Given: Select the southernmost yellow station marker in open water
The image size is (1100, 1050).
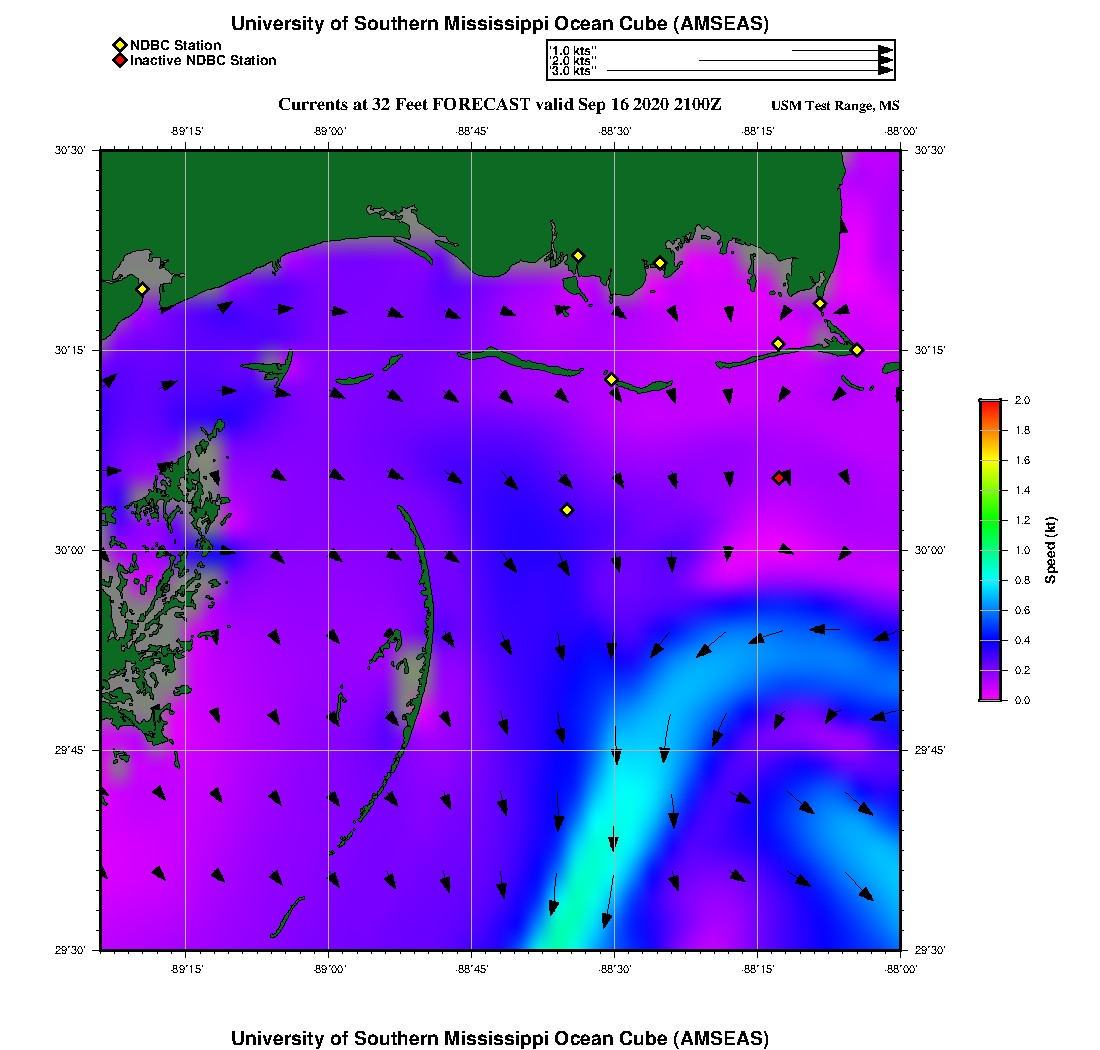Looking at the screenshot, I should (567, 510).
